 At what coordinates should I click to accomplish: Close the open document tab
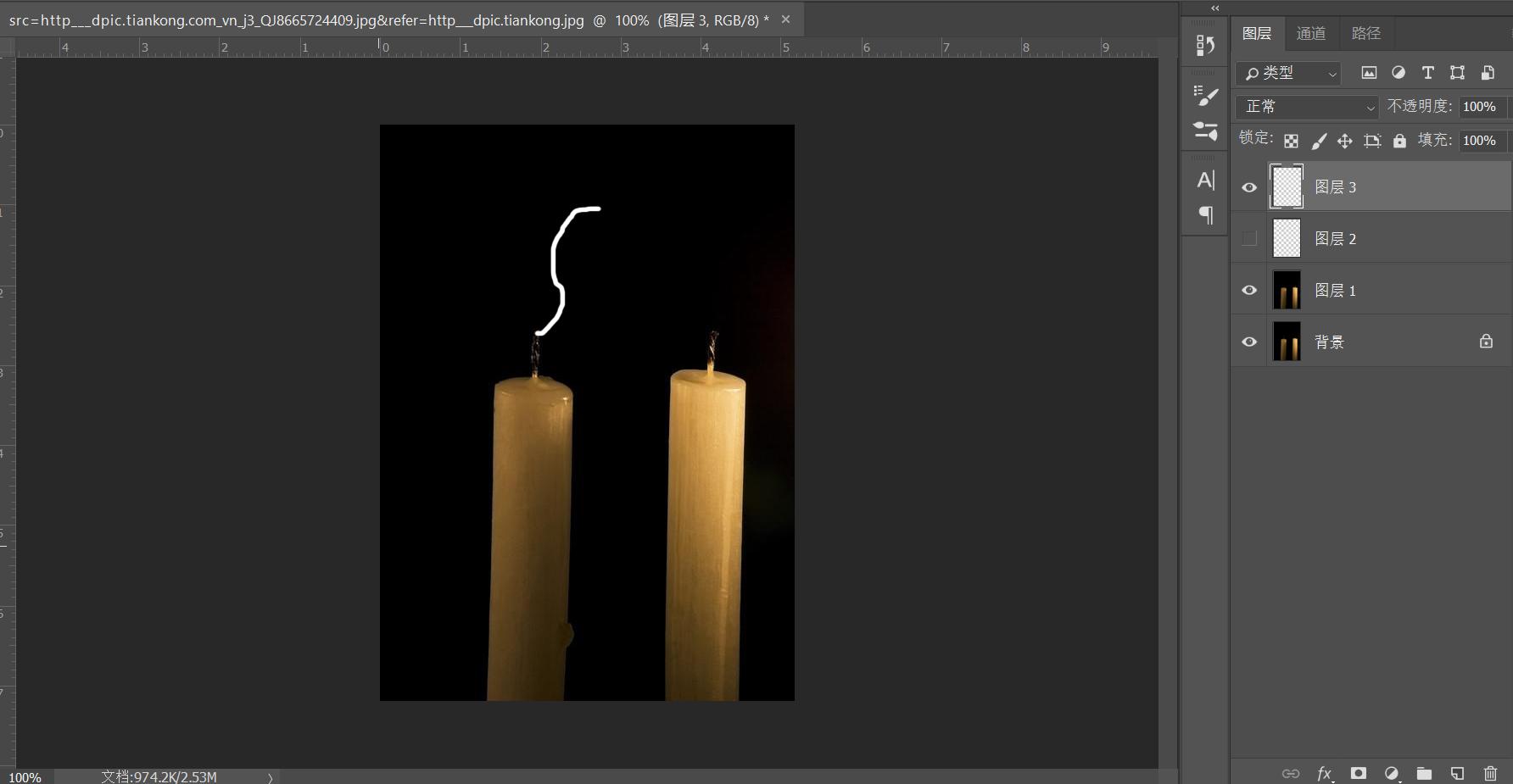pyautogui.click(x=785, y=19)
